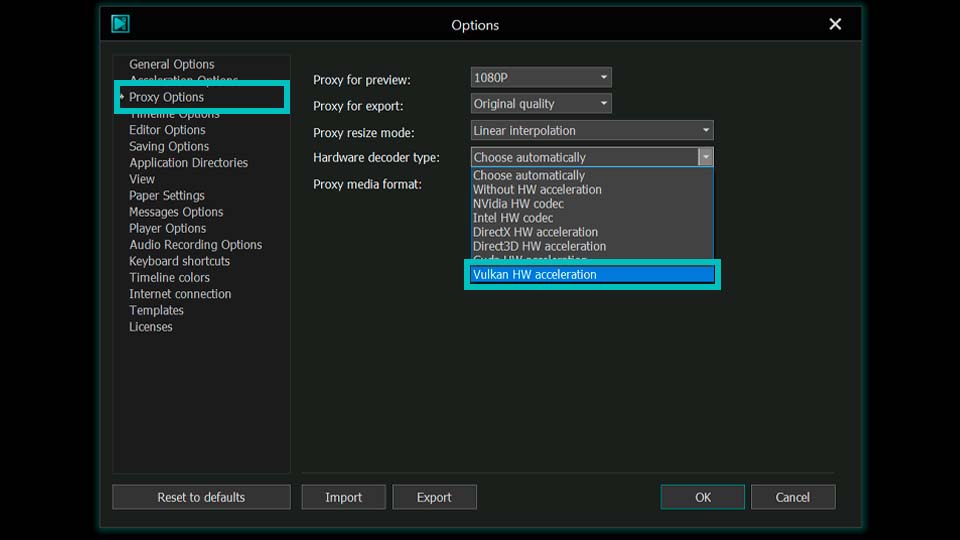
Task: Open Application Directories section
Action: [188, 163]
